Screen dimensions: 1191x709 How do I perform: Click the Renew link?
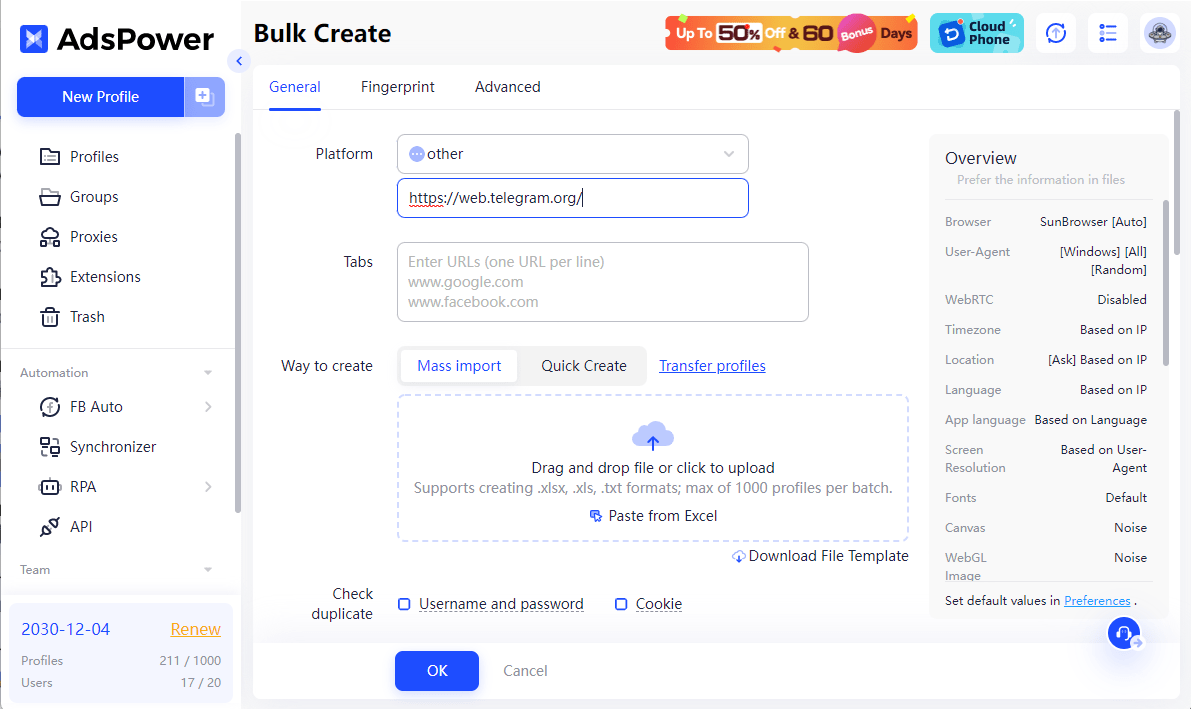click(195, 629)
